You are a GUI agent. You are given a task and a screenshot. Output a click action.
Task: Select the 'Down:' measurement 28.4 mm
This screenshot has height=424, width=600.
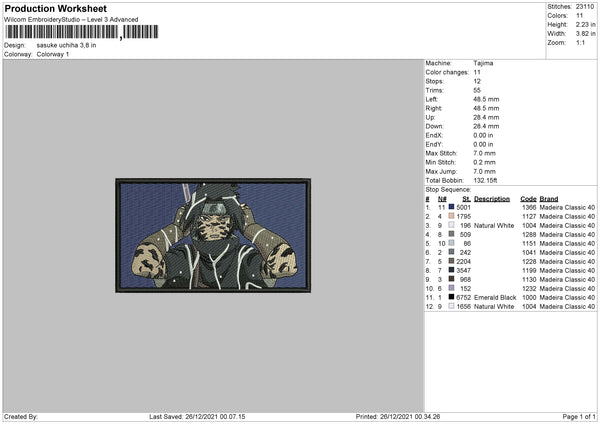[x=486, y=126]
